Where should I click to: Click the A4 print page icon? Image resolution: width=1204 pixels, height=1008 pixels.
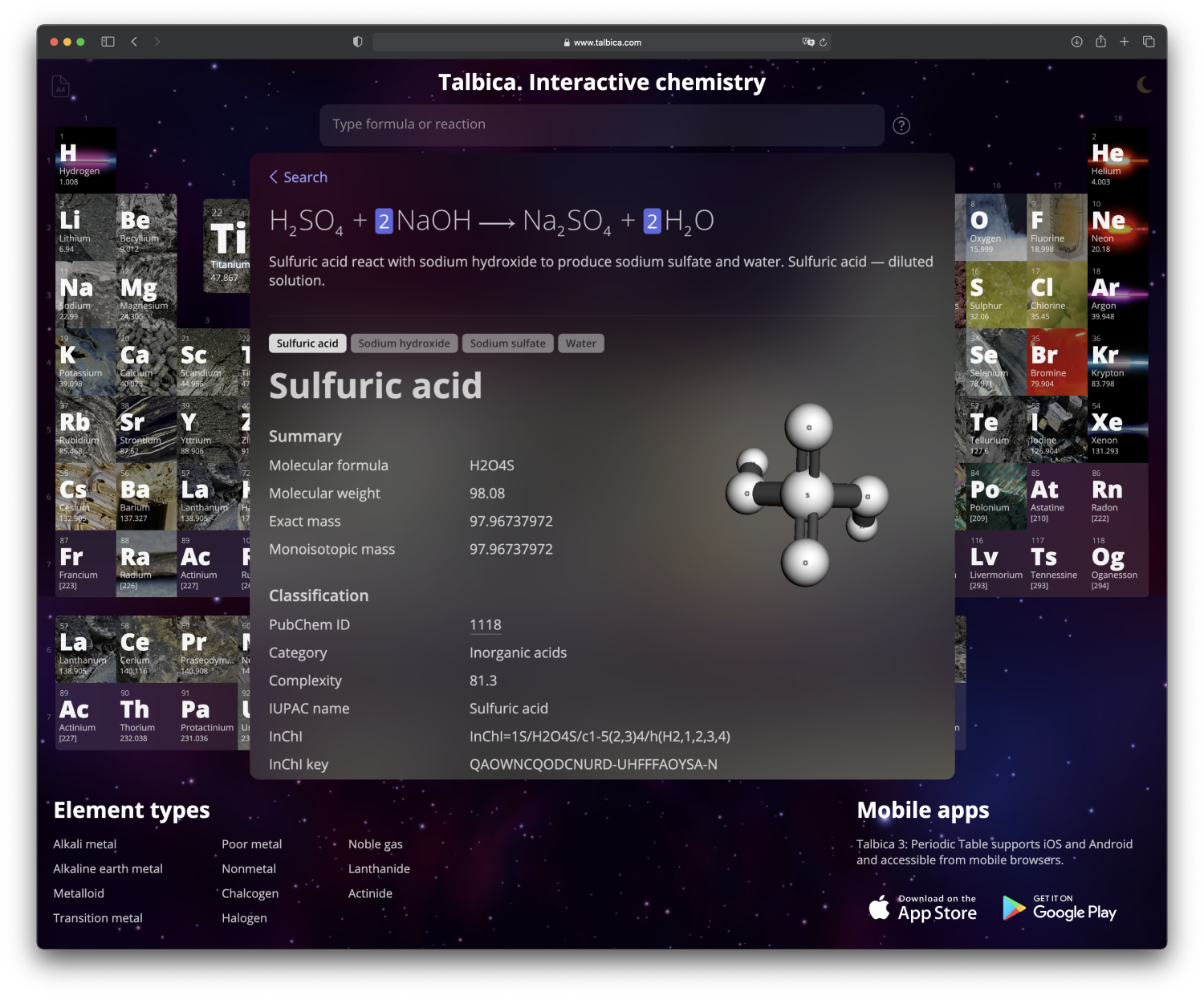click(60, 87)
